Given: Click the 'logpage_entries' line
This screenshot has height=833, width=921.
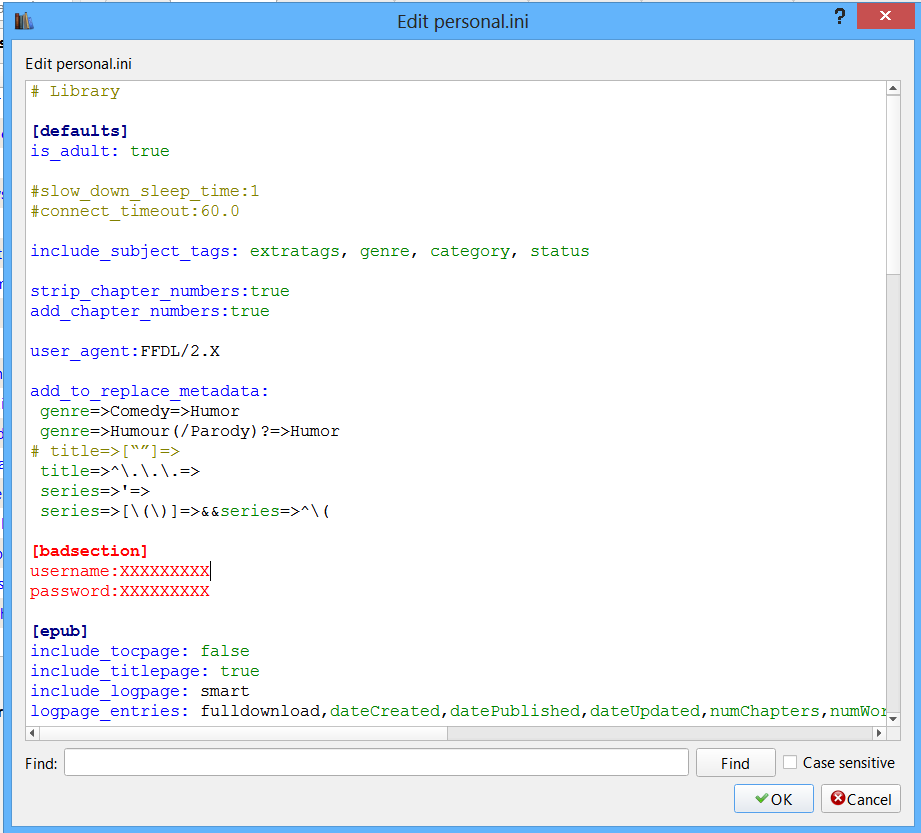Looking at the screenshot, I should click(x=458, y=711).
